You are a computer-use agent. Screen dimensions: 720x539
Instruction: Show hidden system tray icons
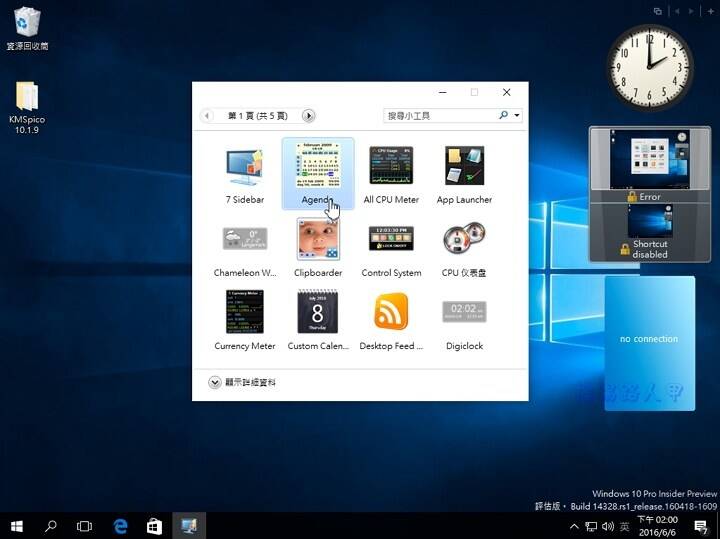click(x=574, y=527)
